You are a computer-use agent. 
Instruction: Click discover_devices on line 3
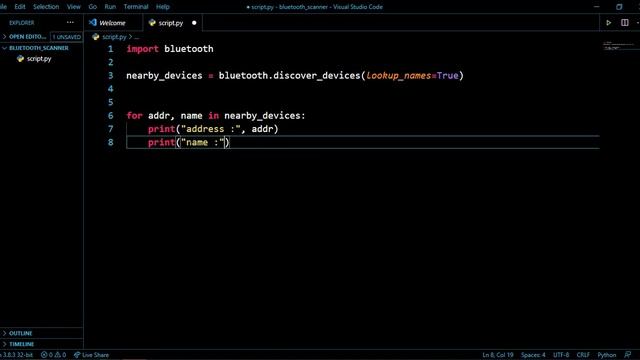tap(317, 76)
